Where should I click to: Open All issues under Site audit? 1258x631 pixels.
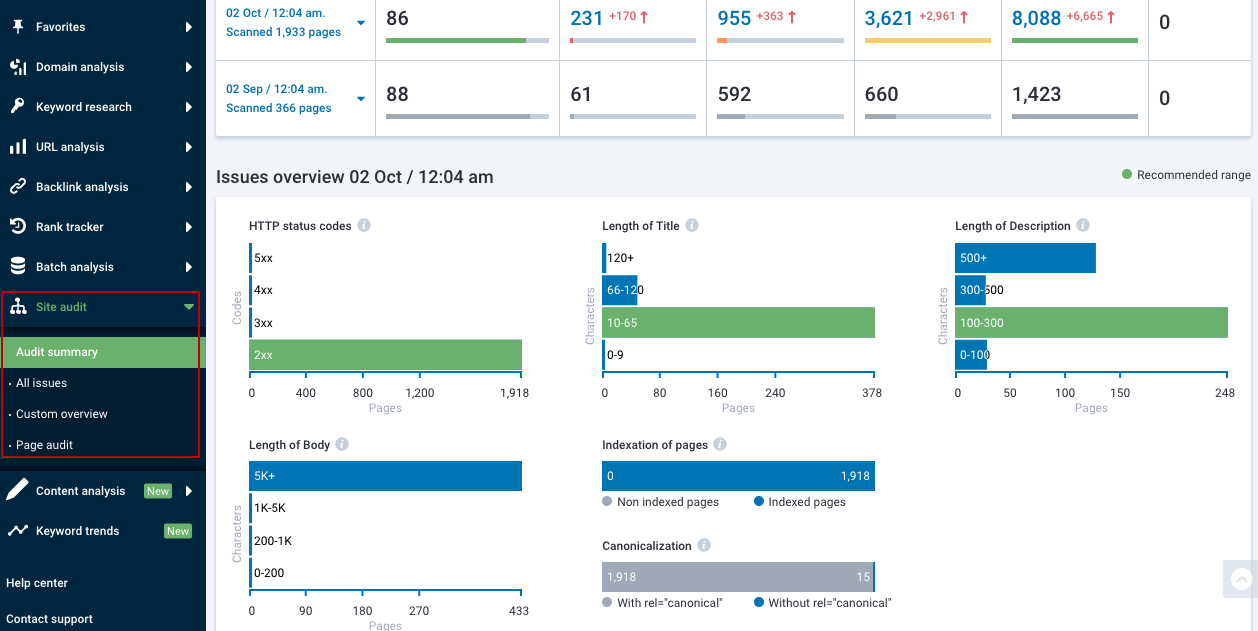coord(42,383)
